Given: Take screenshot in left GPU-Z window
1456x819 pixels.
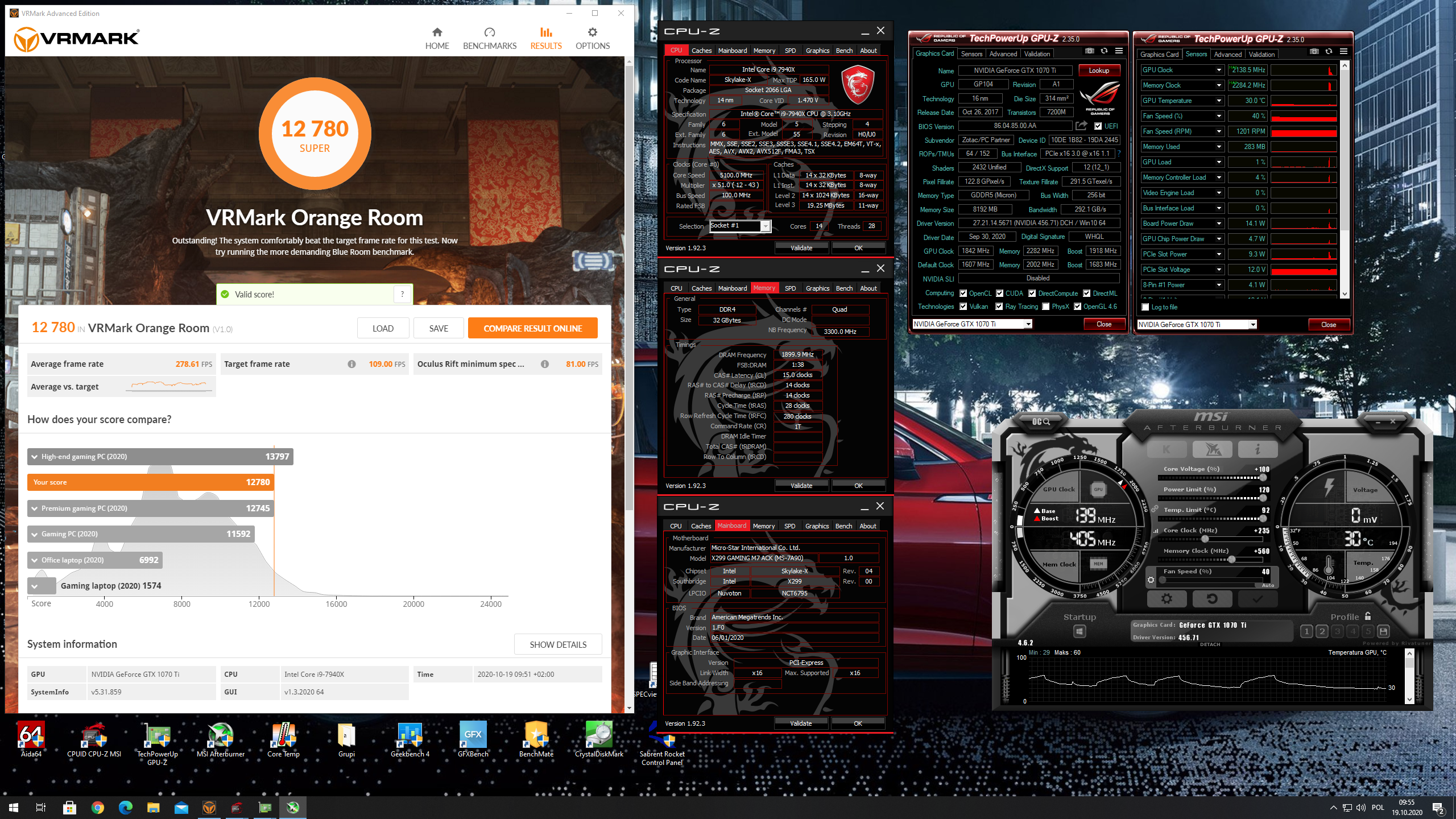Looking at the screenshot, I should [x=1089, y=51].
